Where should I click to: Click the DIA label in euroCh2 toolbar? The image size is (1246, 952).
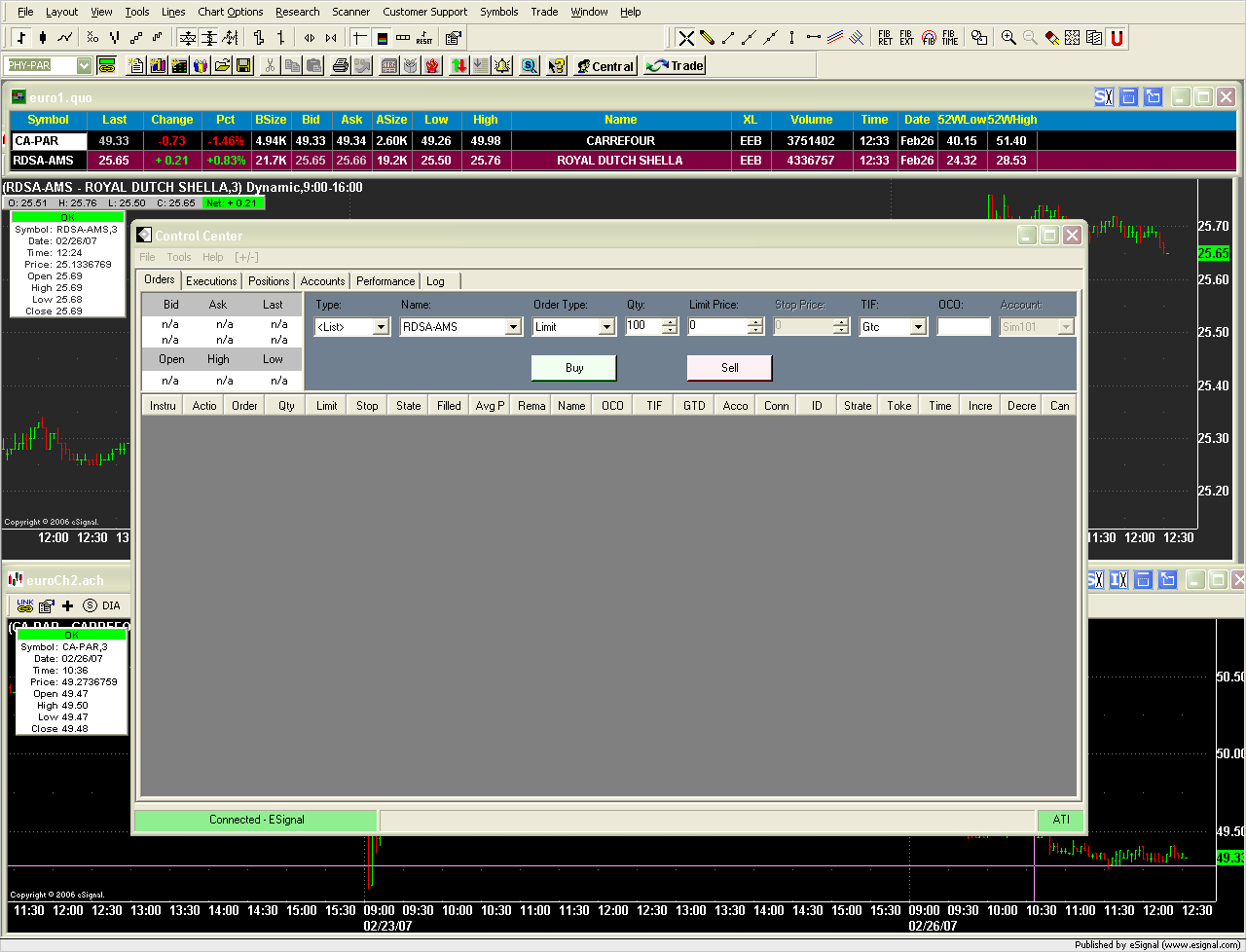click(111, 605)
